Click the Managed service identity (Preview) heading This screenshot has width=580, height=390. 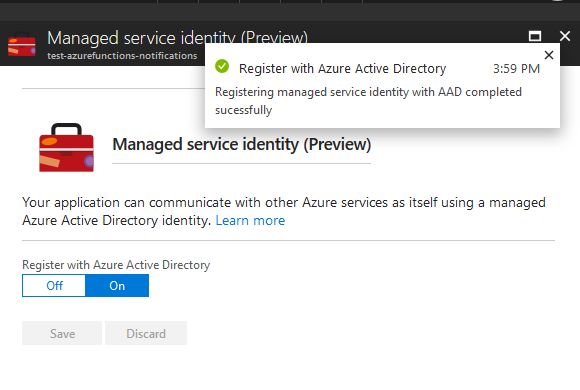tap(242, 144)
